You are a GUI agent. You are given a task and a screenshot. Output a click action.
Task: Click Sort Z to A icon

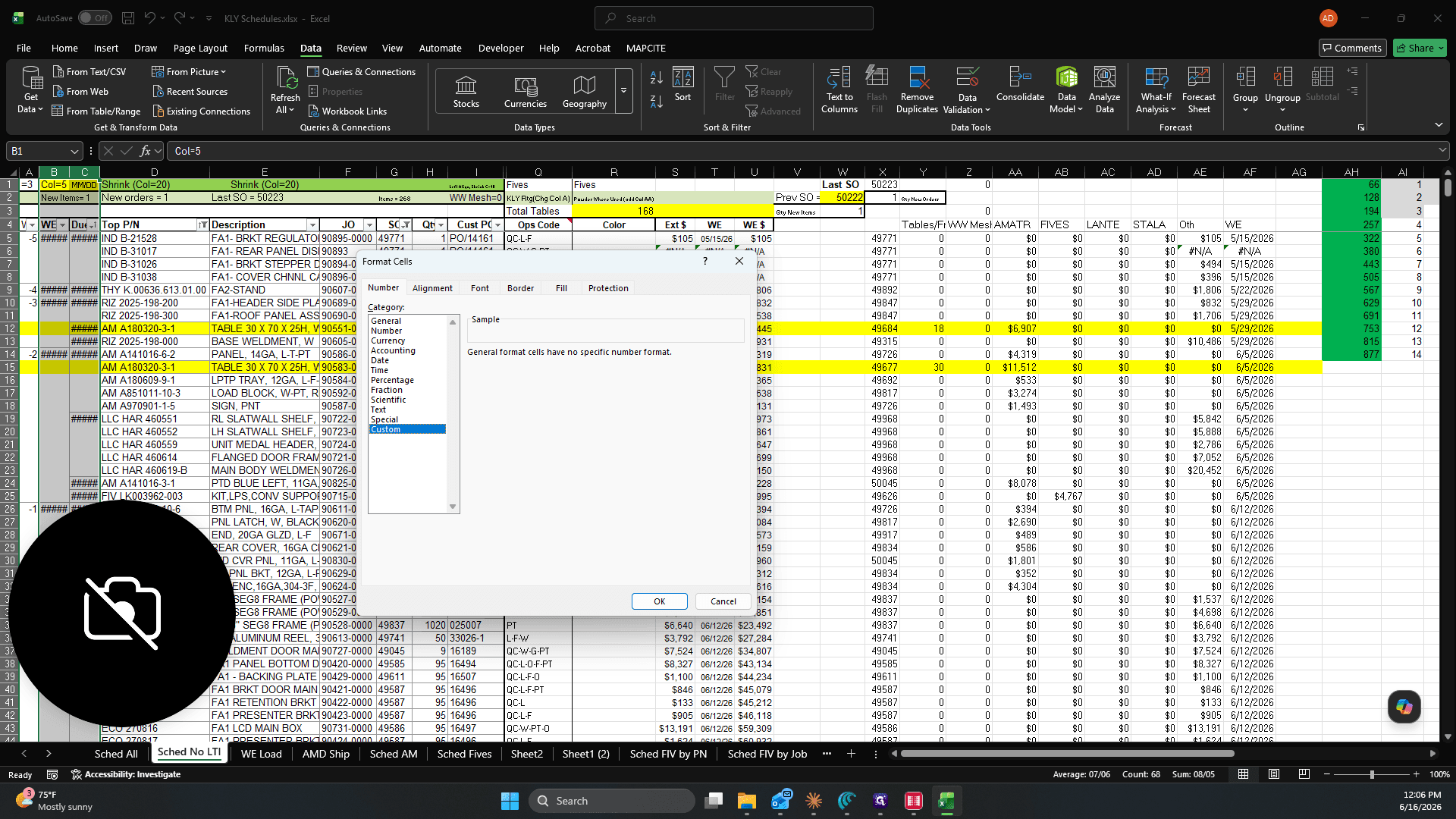pyautogui.click(x=657, y=100)
